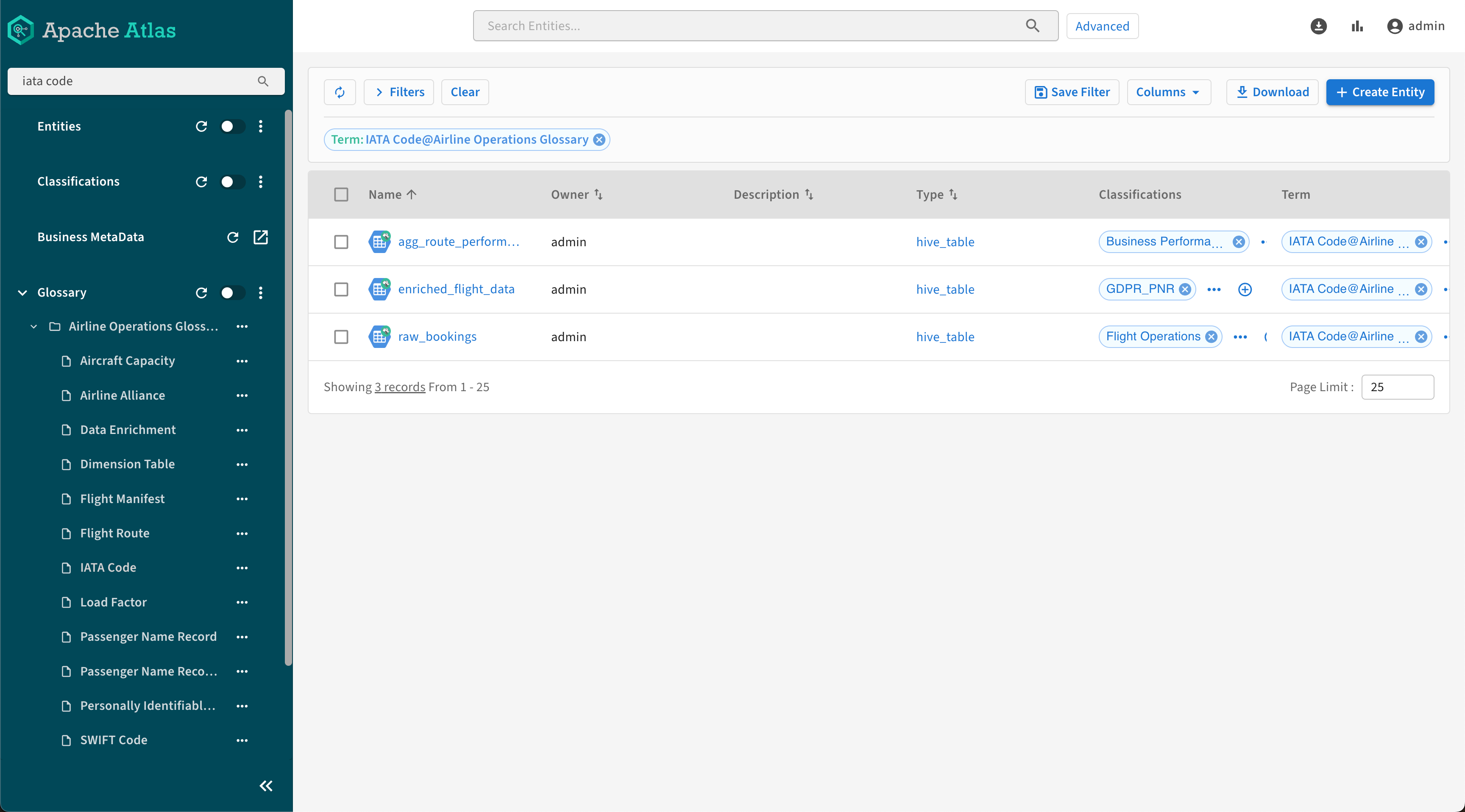
Task: Check the raw_bookings row checkbox
Action: pos(341,336)
